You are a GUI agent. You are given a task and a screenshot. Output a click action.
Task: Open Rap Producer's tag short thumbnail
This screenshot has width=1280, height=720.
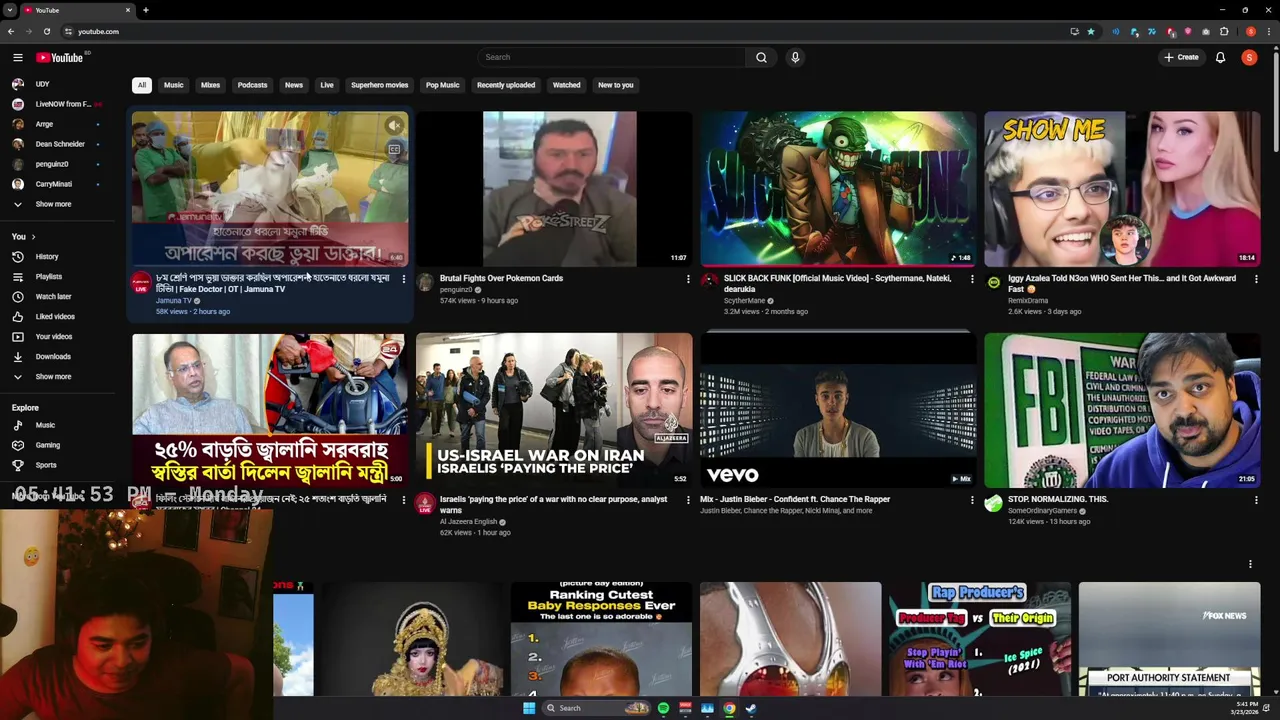pyautogui.click(x=980, y=639)
